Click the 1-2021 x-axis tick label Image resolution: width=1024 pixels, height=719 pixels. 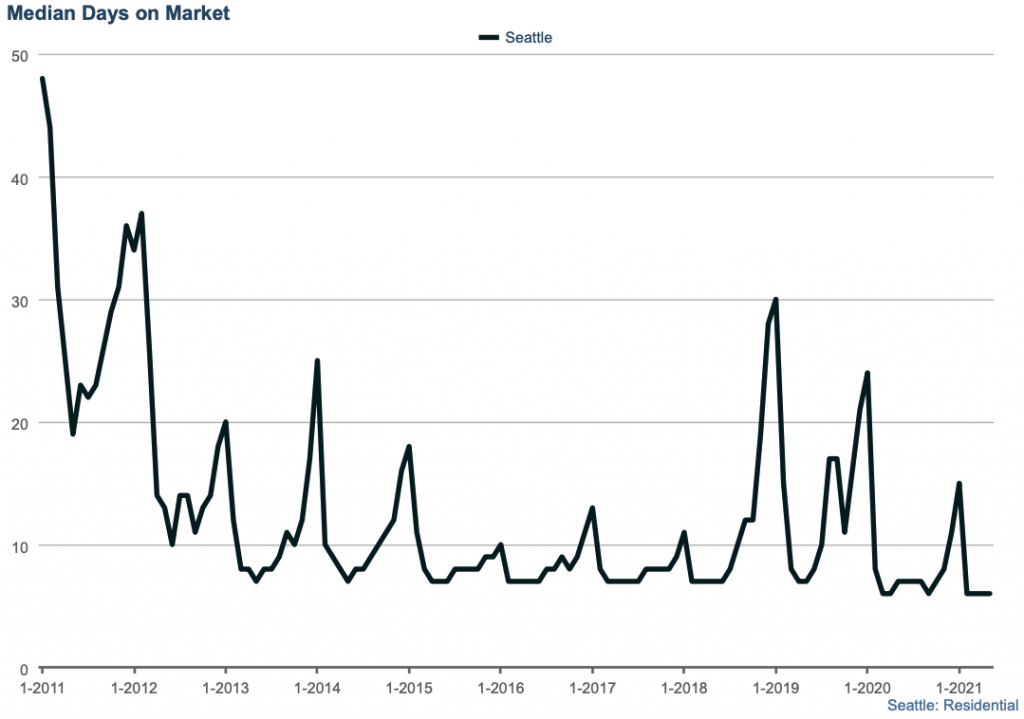point(959,688)
